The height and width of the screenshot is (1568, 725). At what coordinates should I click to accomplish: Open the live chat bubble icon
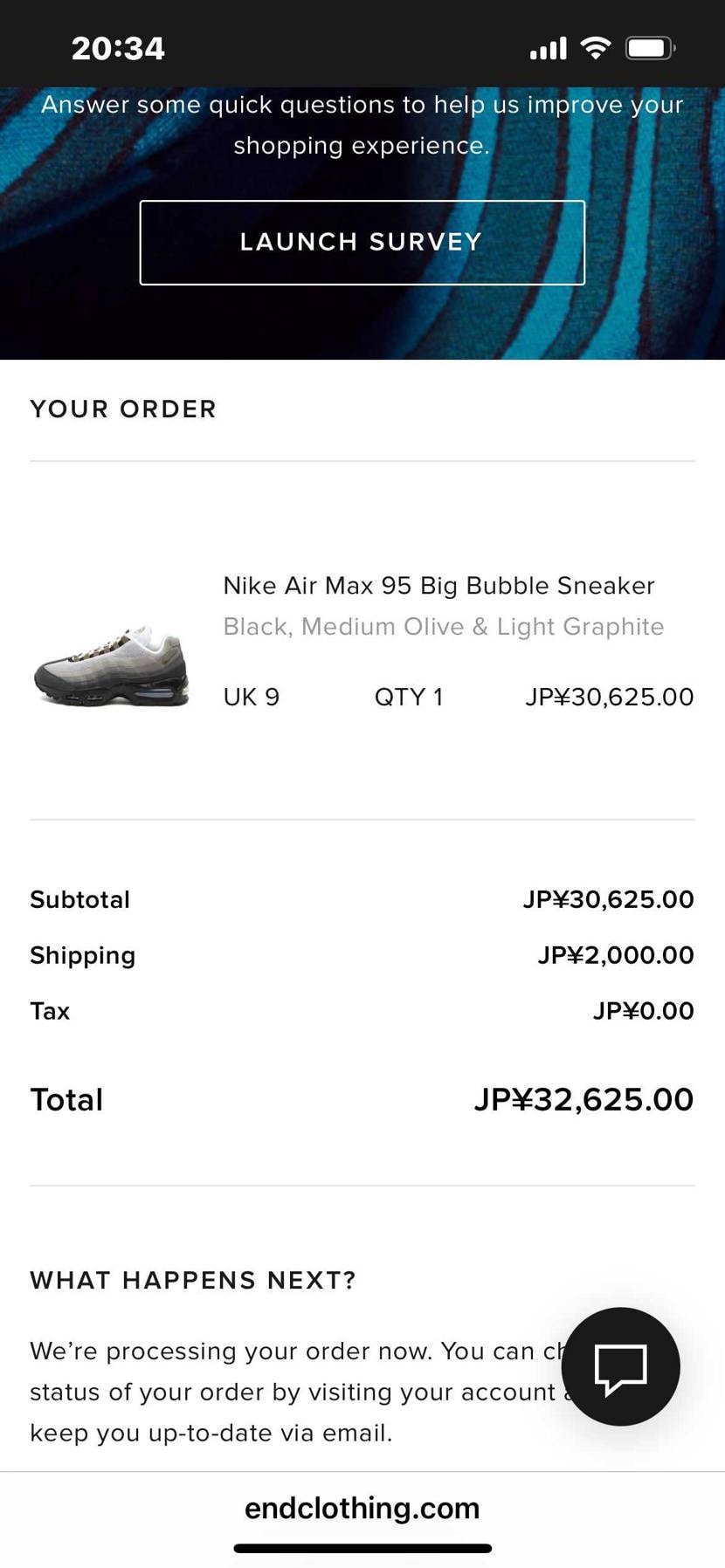click(x=620, y=1367)
